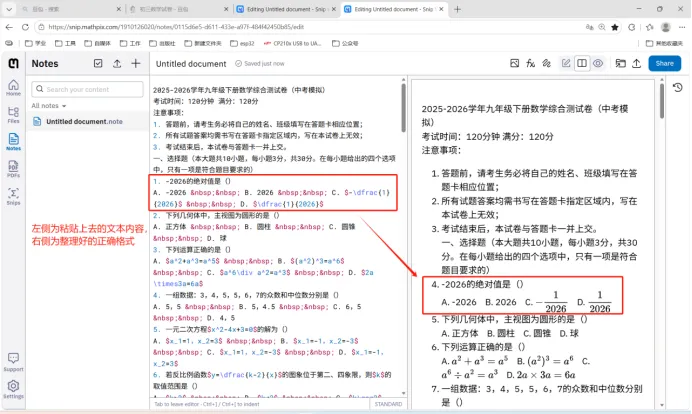Click the preview pane vertical scrollbar thumb
692x414 pixels.
pyautogui.click(x=662, y=101)
